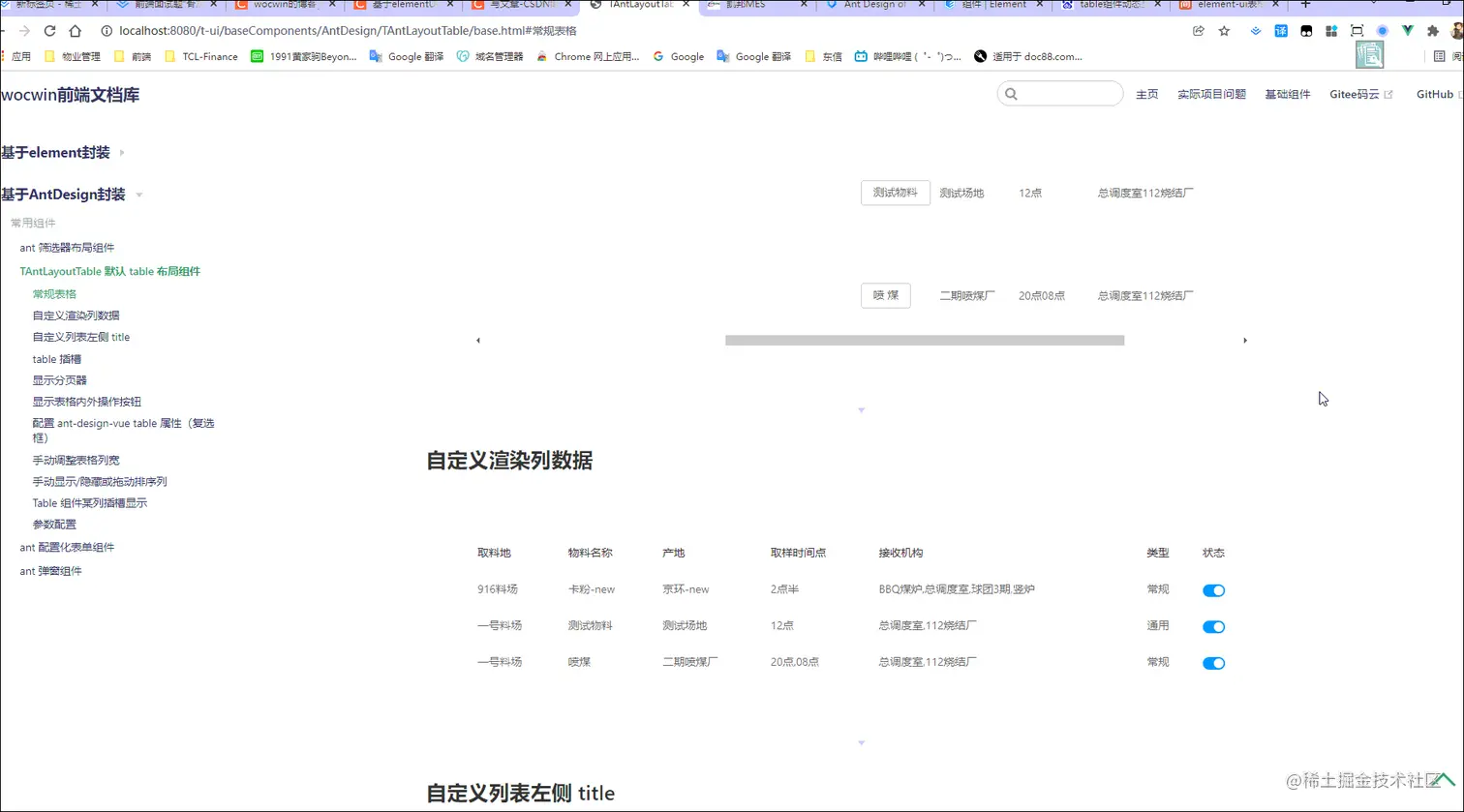Toggle the switch on the 916料场 row

point(1213,589)
